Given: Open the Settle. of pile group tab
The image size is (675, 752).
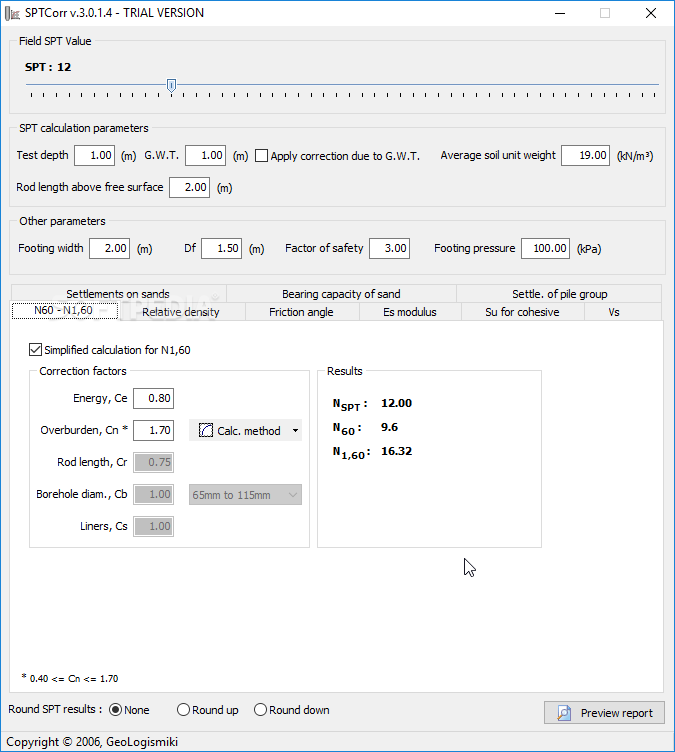Looking at the screenshot, I should (559, 294).
